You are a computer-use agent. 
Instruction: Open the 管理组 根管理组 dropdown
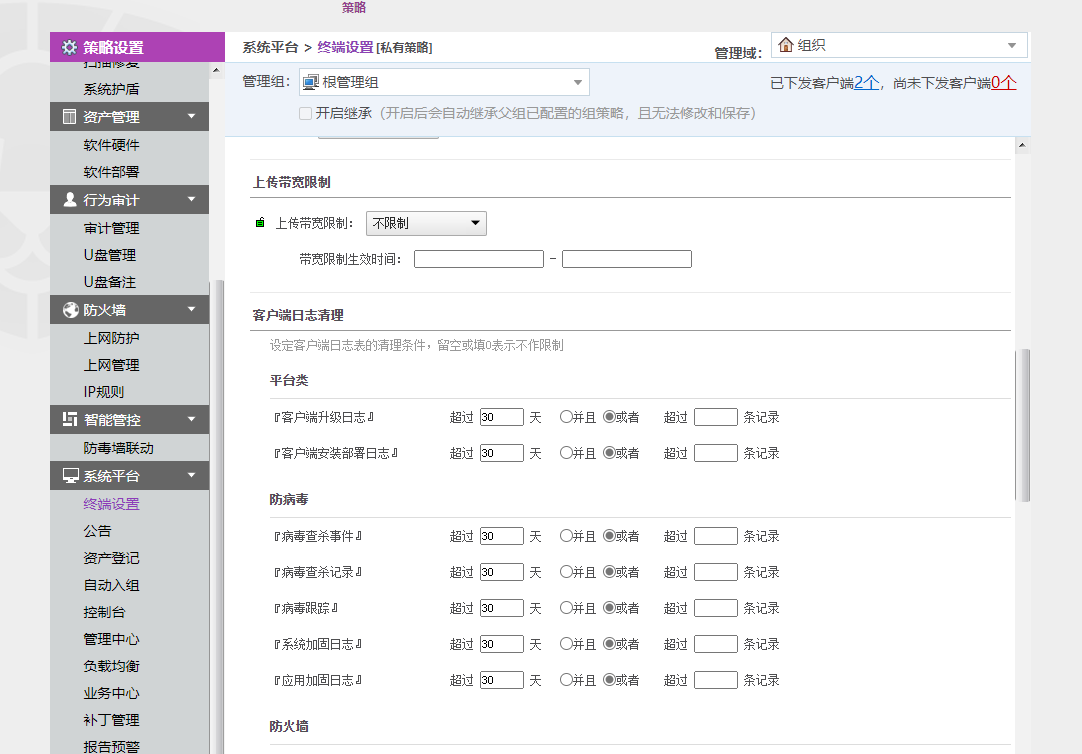click(x=444, y=82)
